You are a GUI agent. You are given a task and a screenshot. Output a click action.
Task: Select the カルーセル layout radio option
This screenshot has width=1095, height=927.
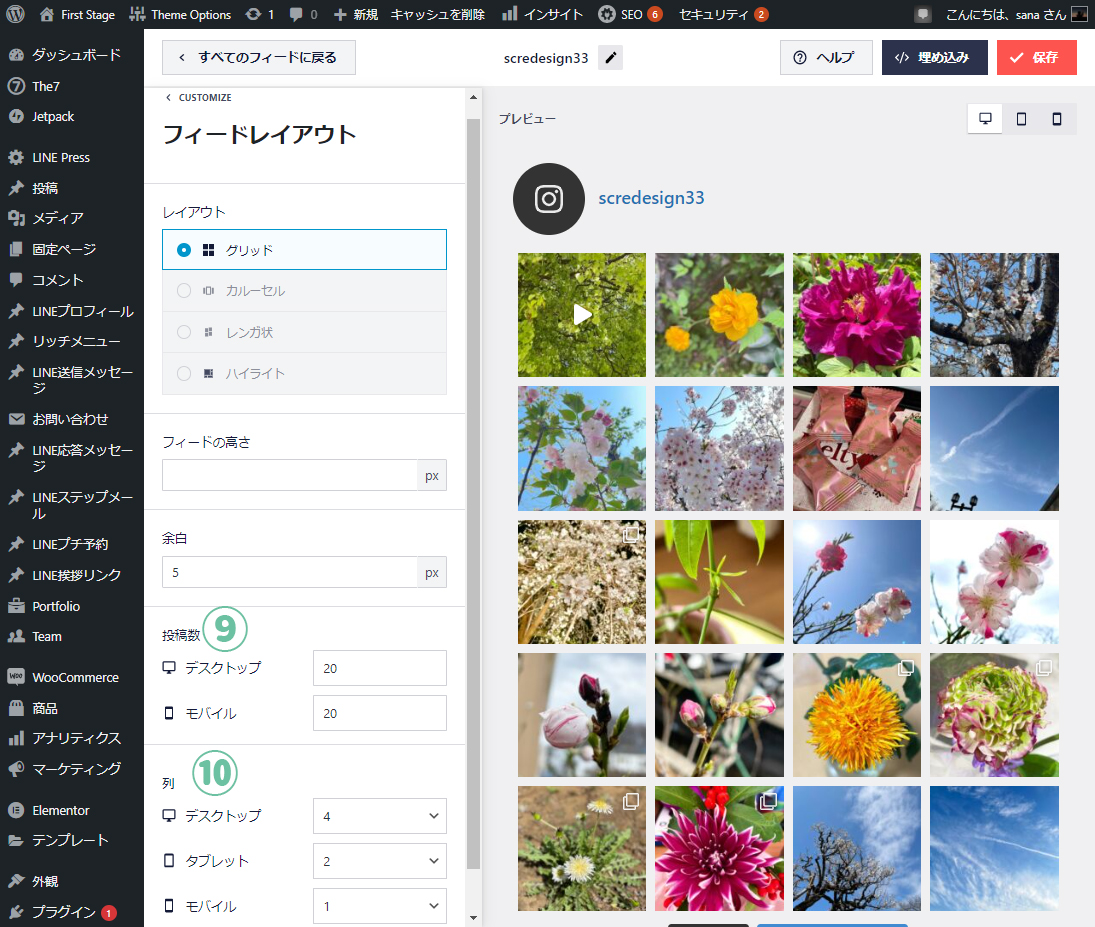[x=184, y=291]
